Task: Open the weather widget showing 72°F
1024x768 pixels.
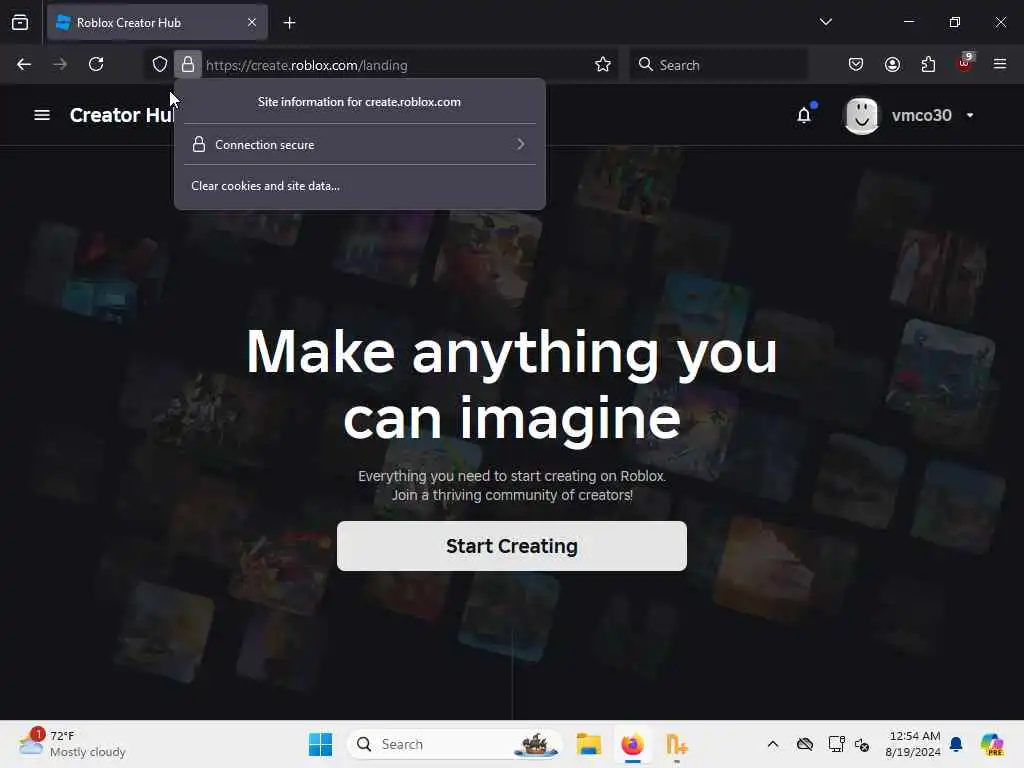Action: (72, 744)
